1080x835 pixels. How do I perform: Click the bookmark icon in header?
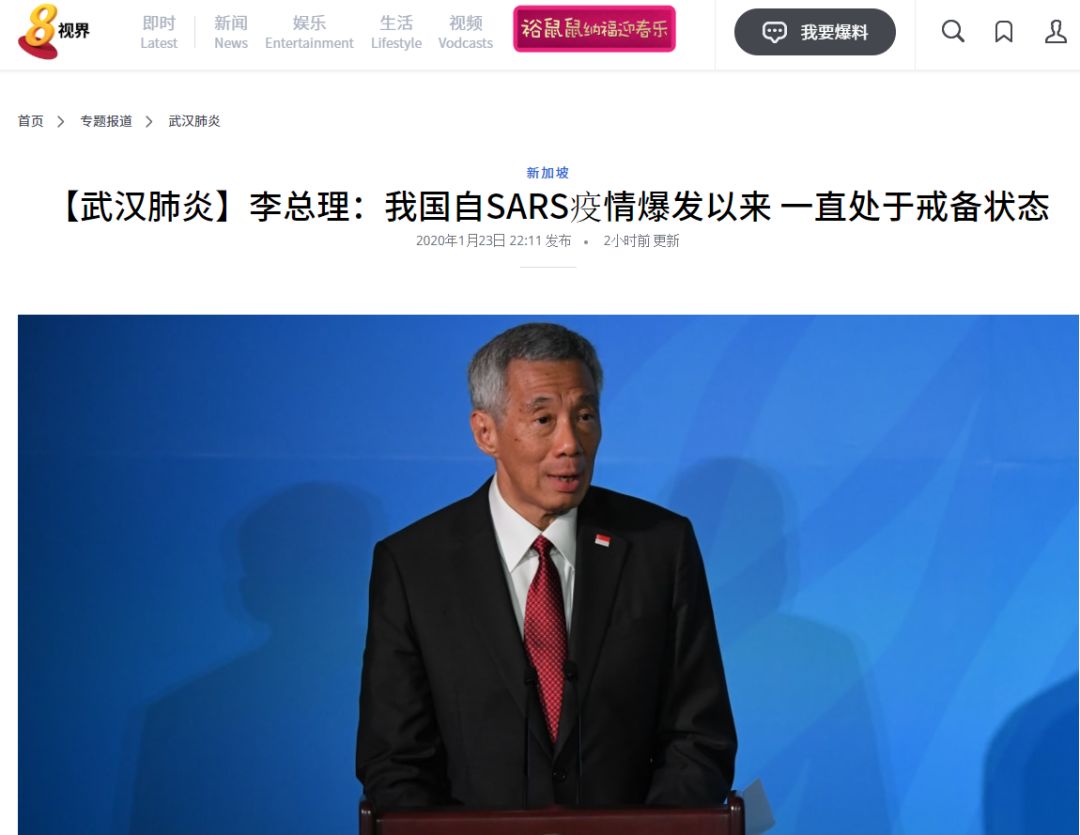[1004, 32]
